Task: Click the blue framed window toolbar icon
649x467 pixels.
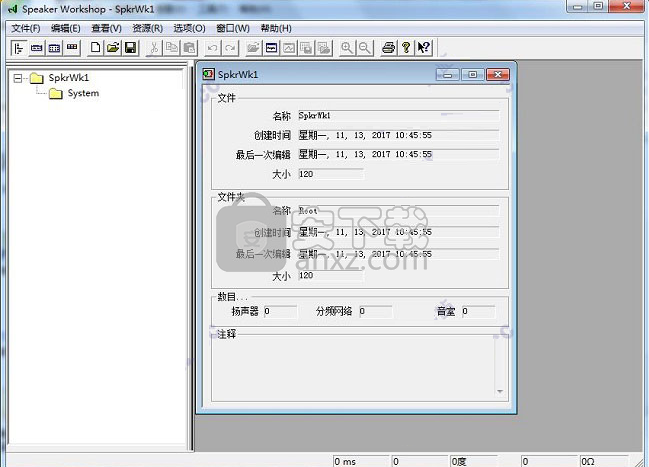Action: tap(271, 48)
